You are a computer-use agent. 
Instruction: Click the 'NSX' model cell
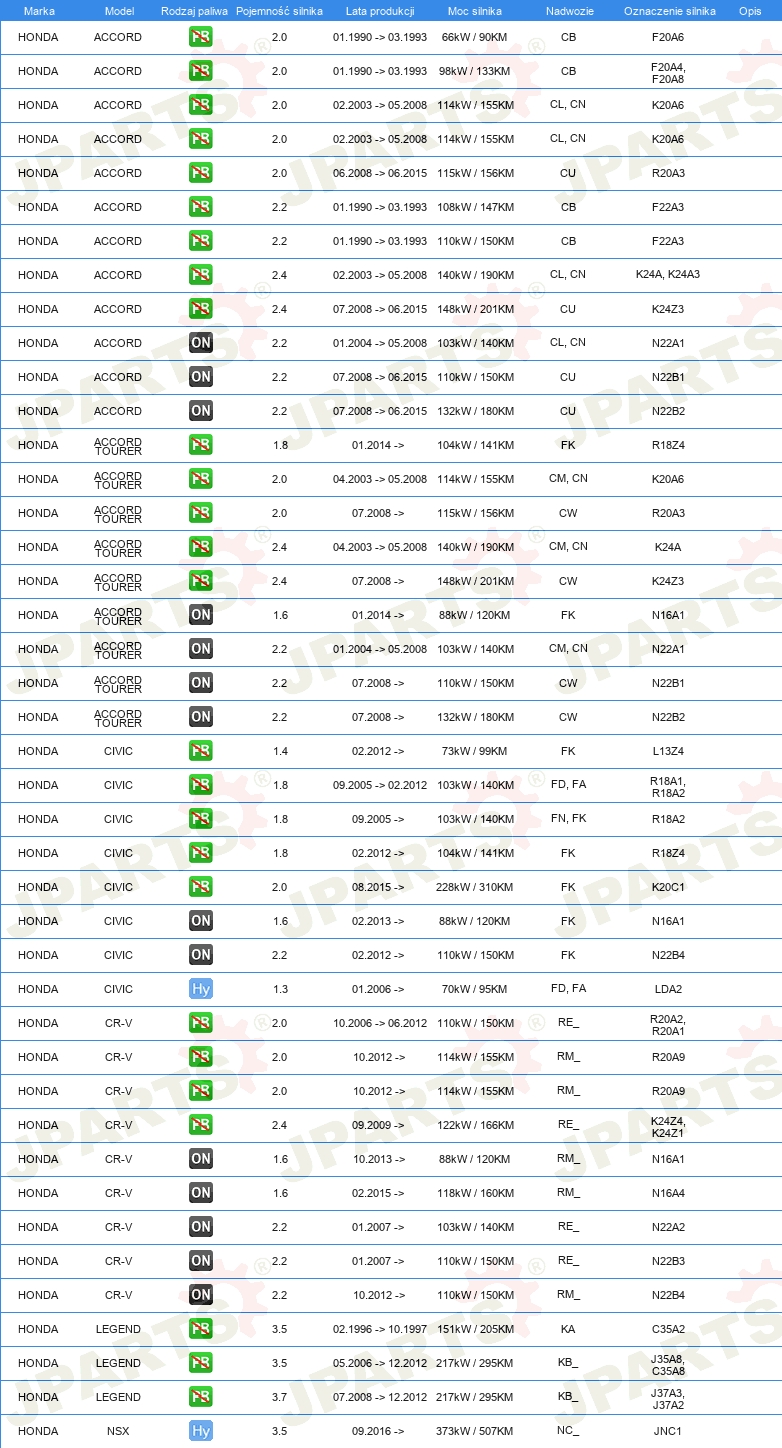point(119,1431)
